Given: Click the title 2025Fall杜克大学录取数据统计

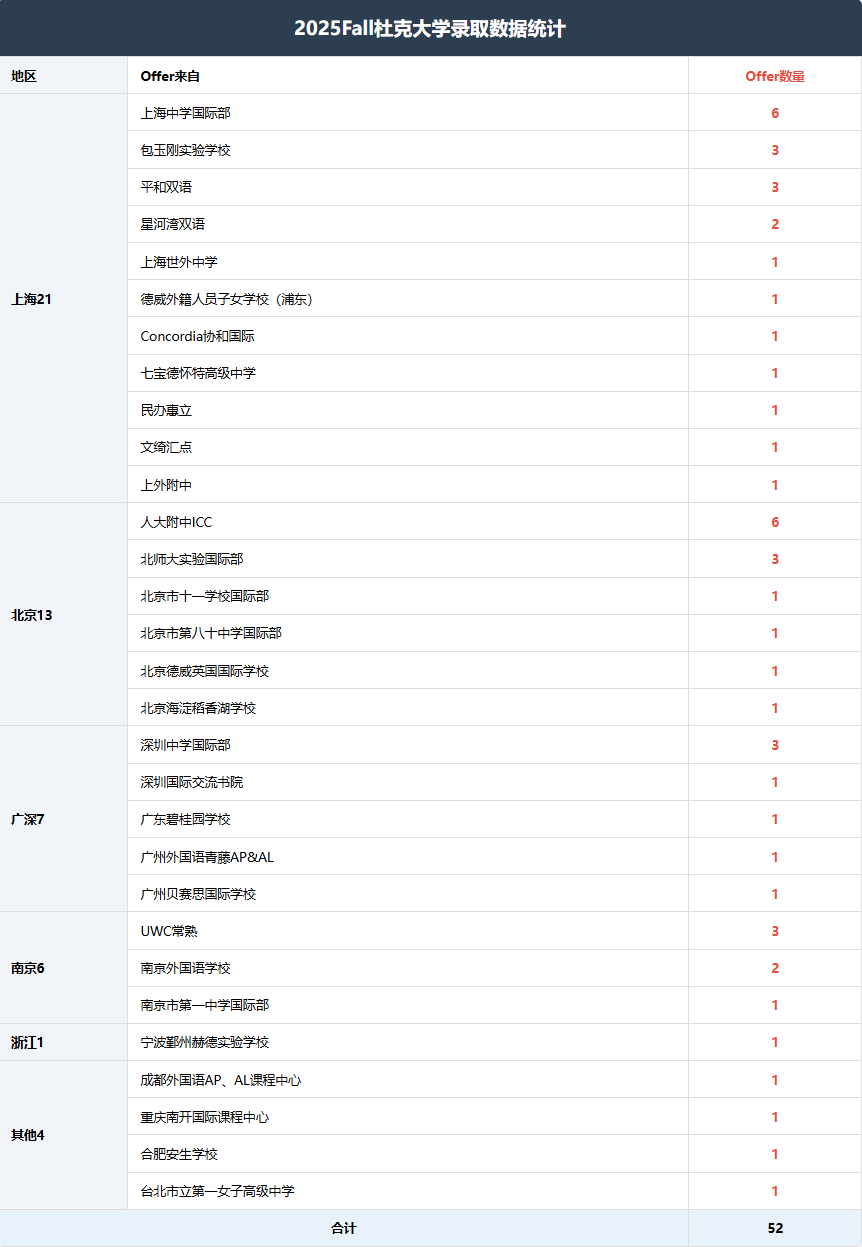Looking at the screenshot, I should 430,29.
